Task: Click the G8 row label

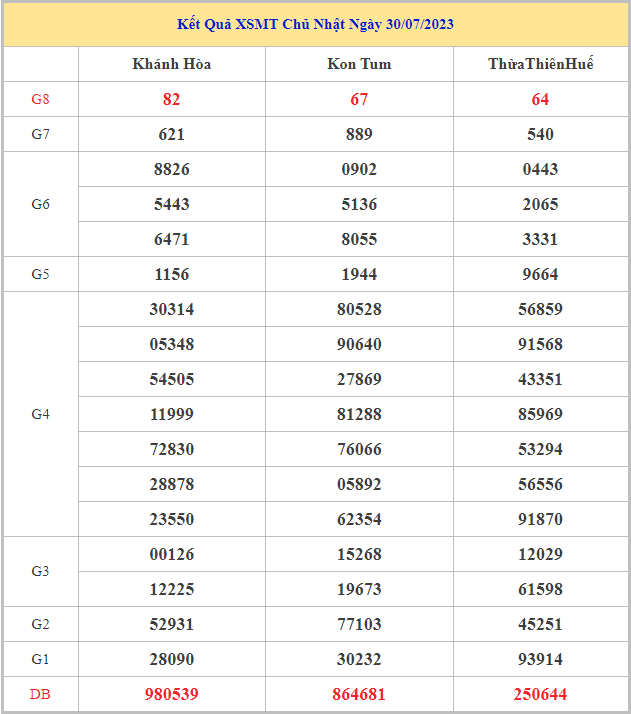Action: (40, 99)
